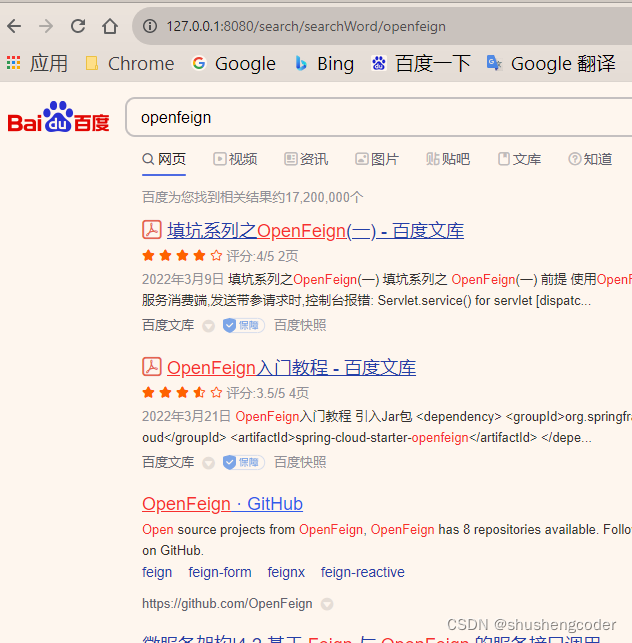This screenshot has width=632, height=643.
Task: Go to the browser home page icon
Action: pos(110,26)
